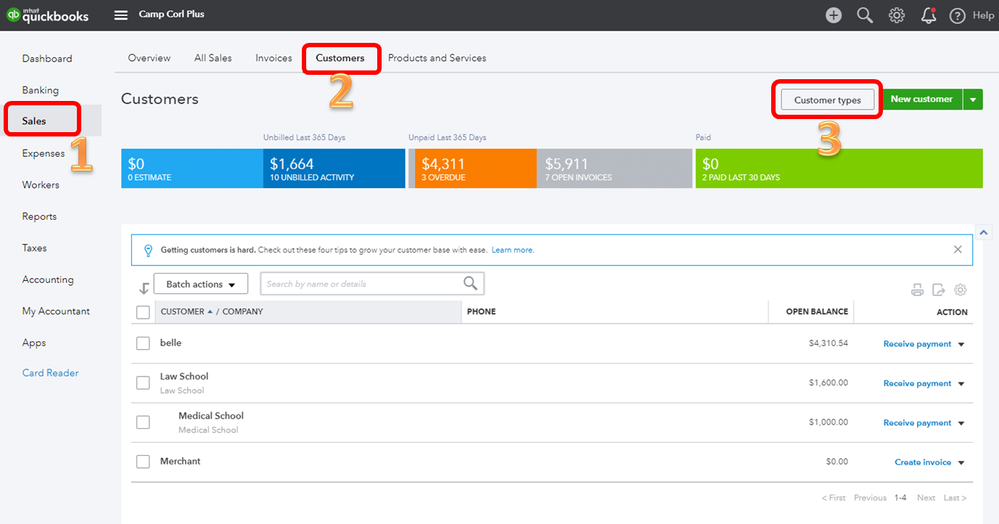Open My Accountant in the sidebar
The image size is (999, 524).
(56, 311)
